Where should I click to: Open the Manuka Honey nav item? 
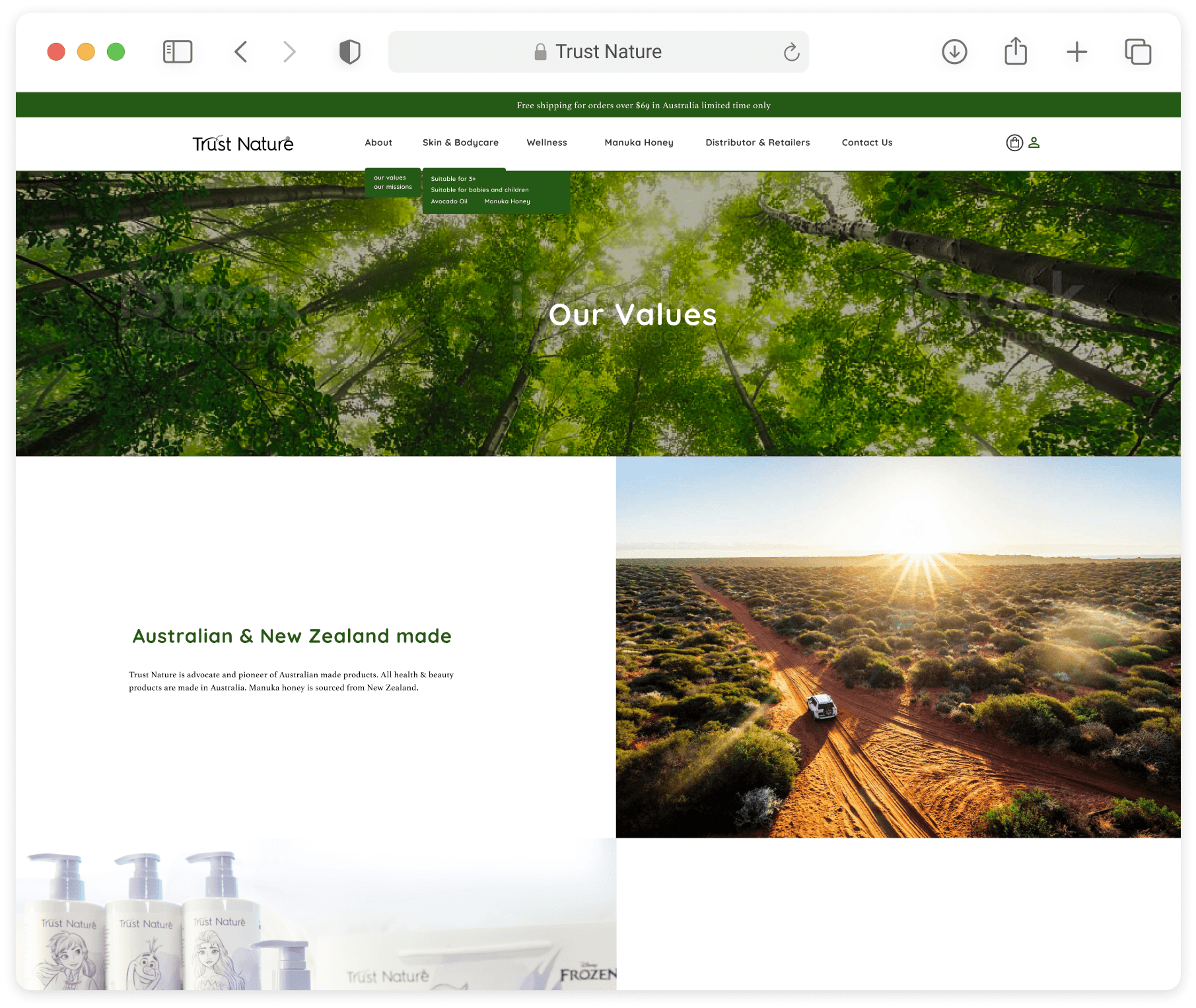[x=639, y=143]
